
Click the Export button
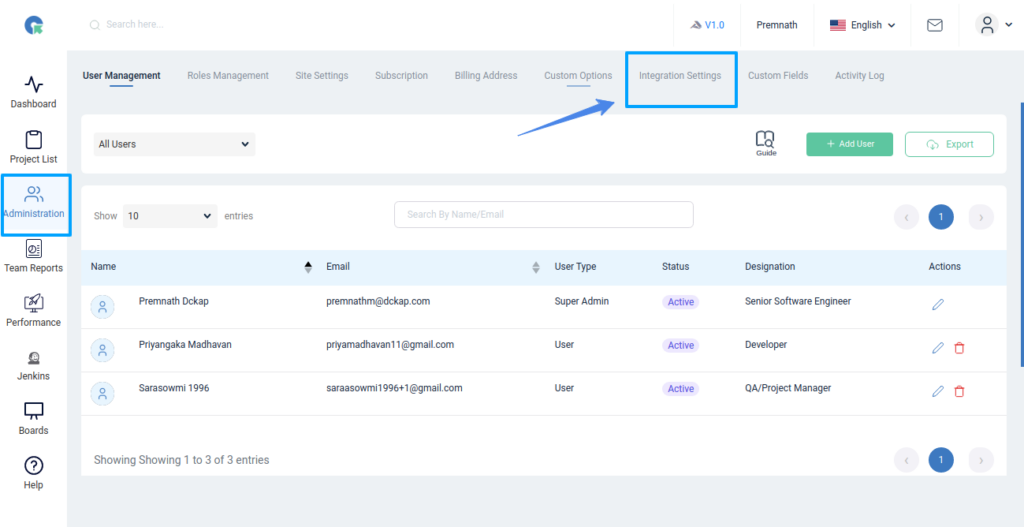coord(949,144)
